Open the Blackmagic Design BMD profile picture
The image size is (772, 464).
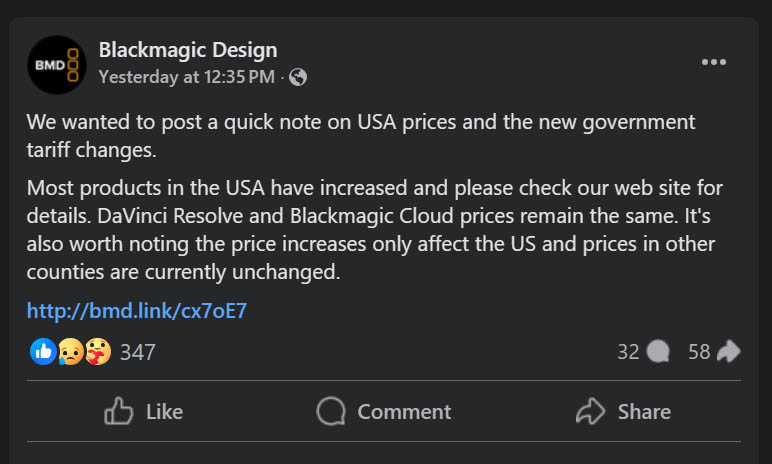56,65
